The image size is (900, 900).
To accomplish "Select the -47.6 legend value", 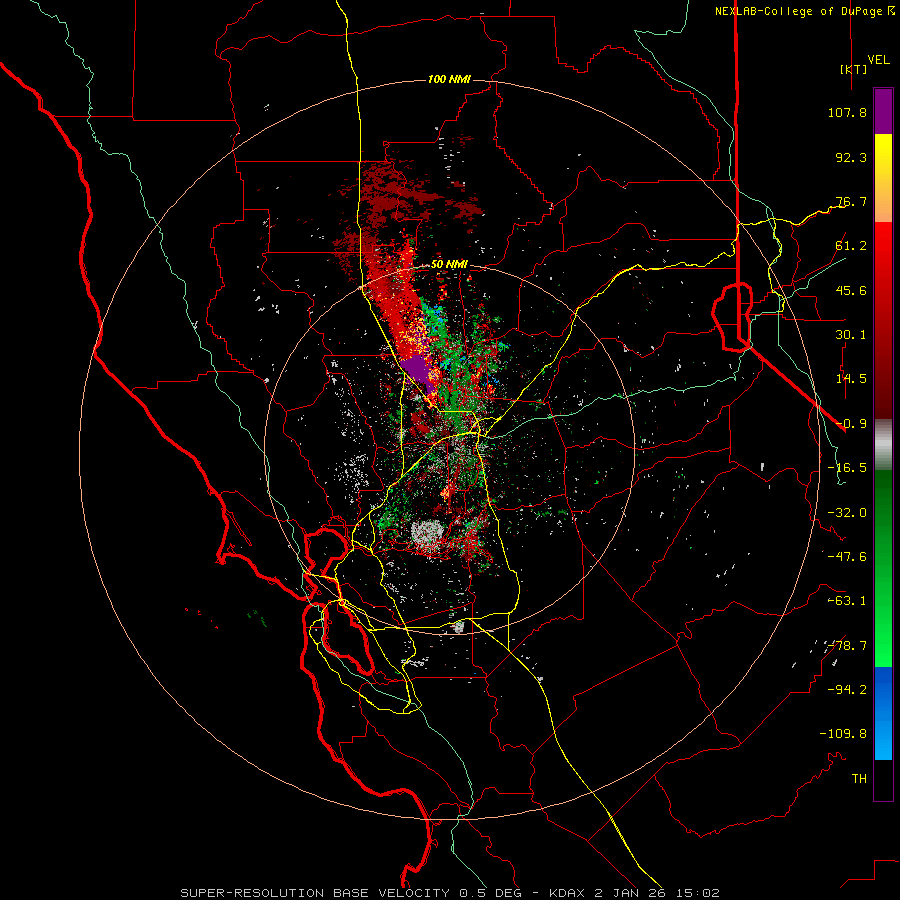I will (847, 557).
